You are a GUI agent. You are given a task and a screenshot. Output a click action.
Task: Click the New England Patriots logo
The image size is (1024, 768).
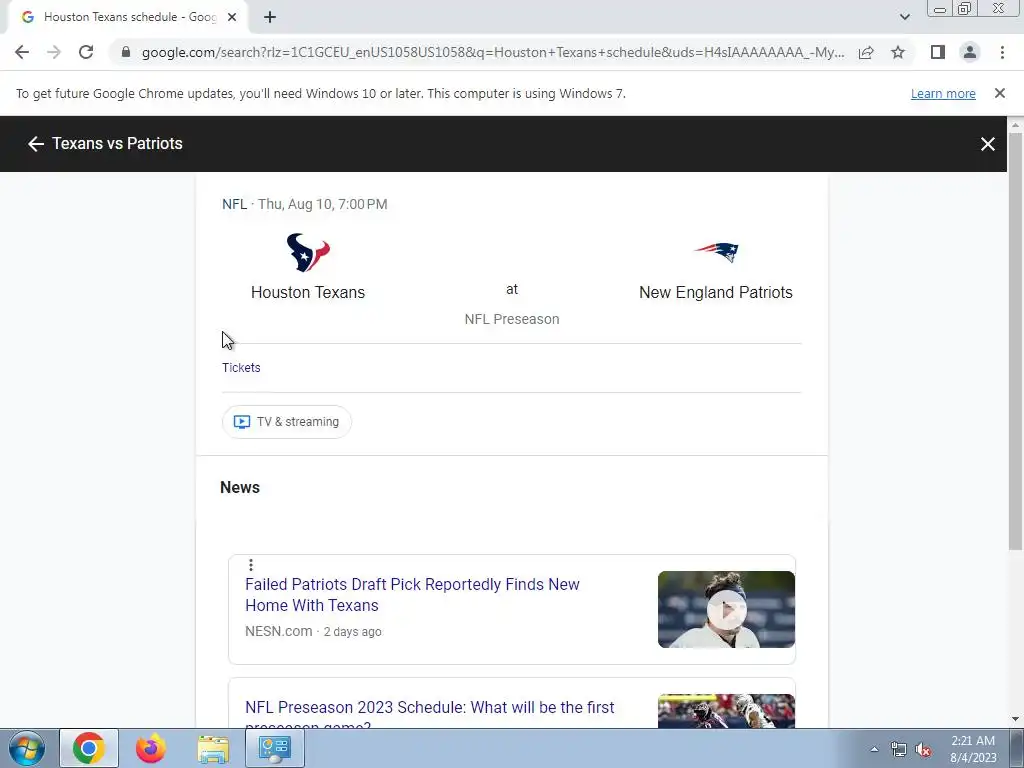716,252
